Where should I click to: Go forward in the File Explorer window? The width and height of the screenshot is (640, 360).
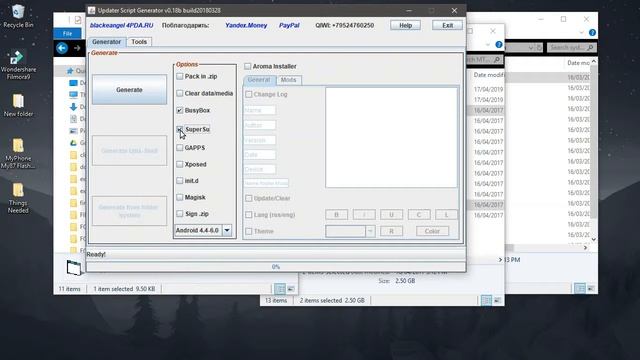pyautogui.click(x=77, y=48)
